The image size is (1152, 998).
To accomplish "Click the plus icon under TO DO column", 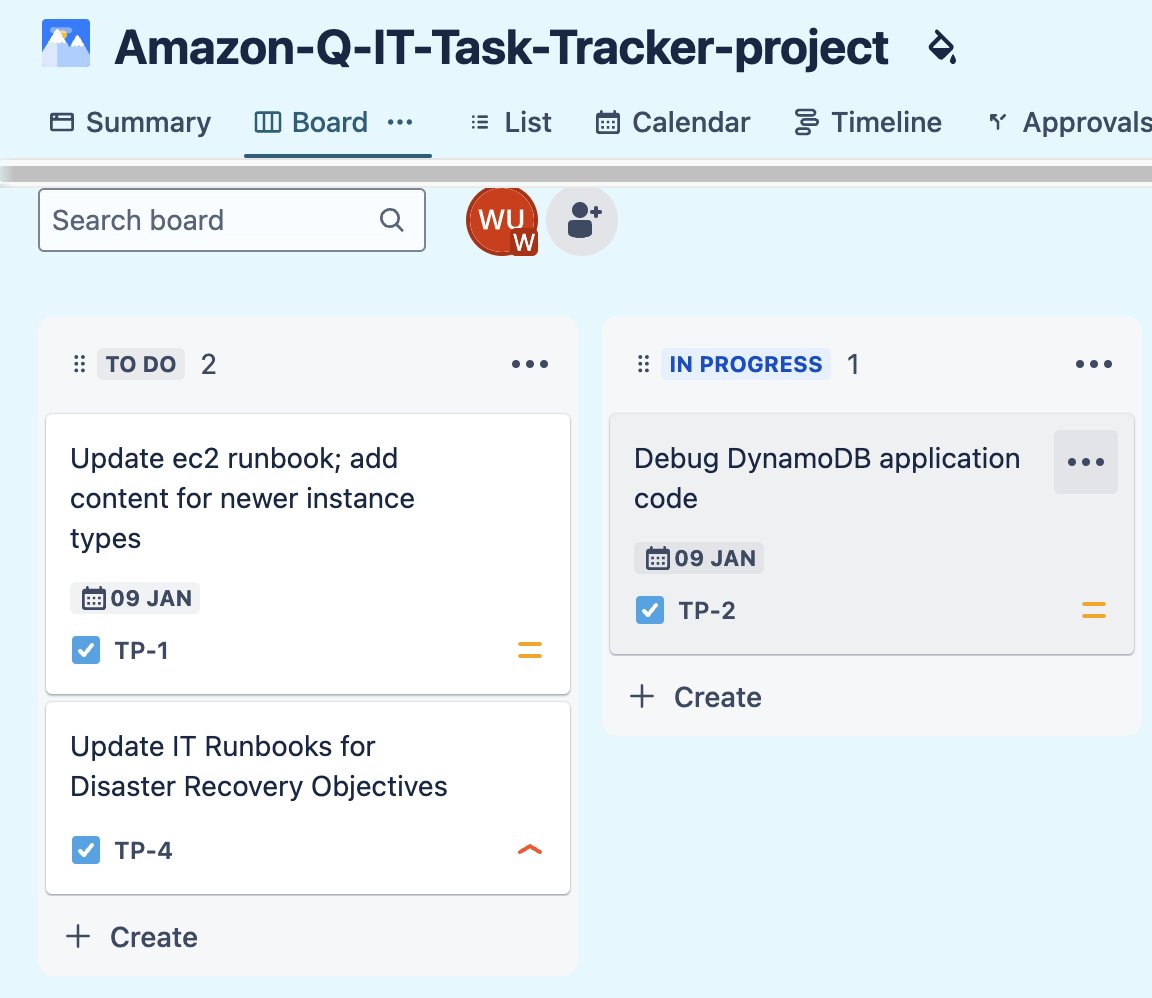I will (78, 936).
